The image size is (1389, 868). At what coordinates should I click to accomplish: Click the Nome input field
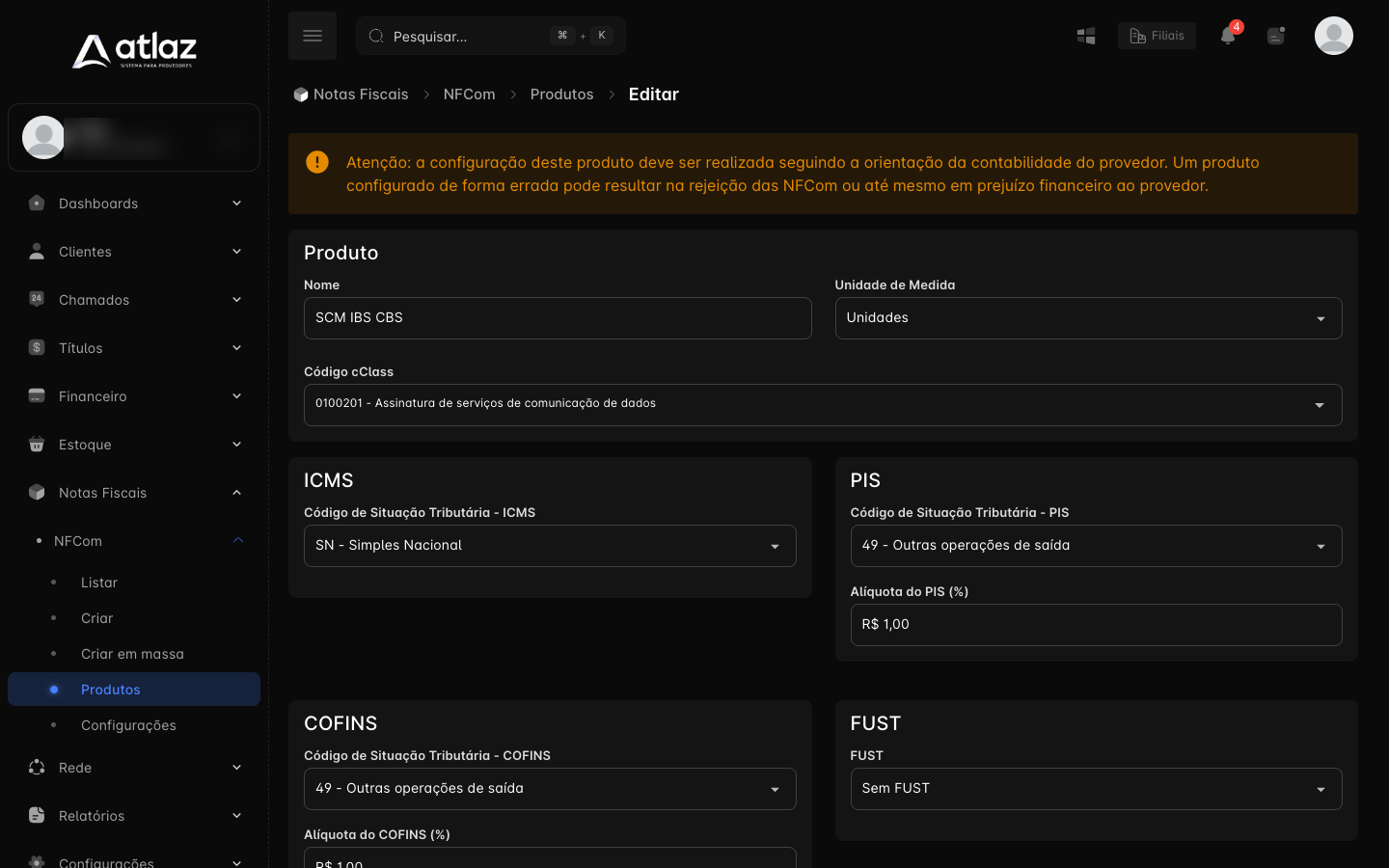pos(558,318)
